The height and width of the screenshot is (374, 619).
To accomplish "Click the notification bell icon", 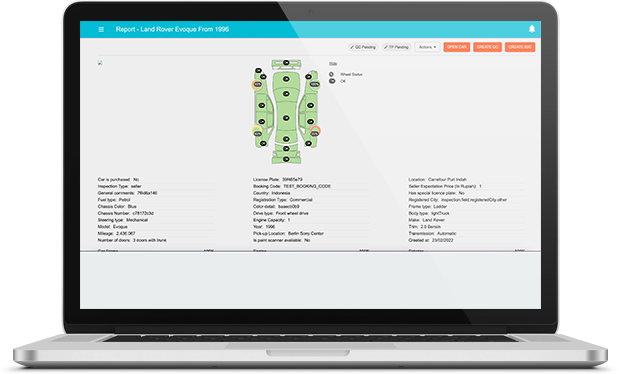I will (x=532, y=29).
